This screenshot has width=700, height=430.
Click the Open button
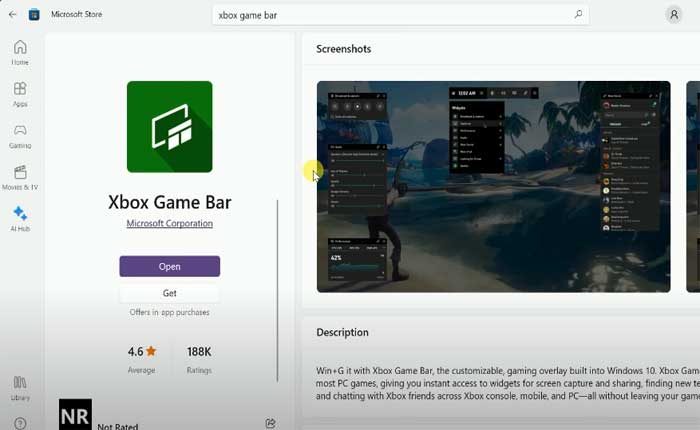(170, 266)
